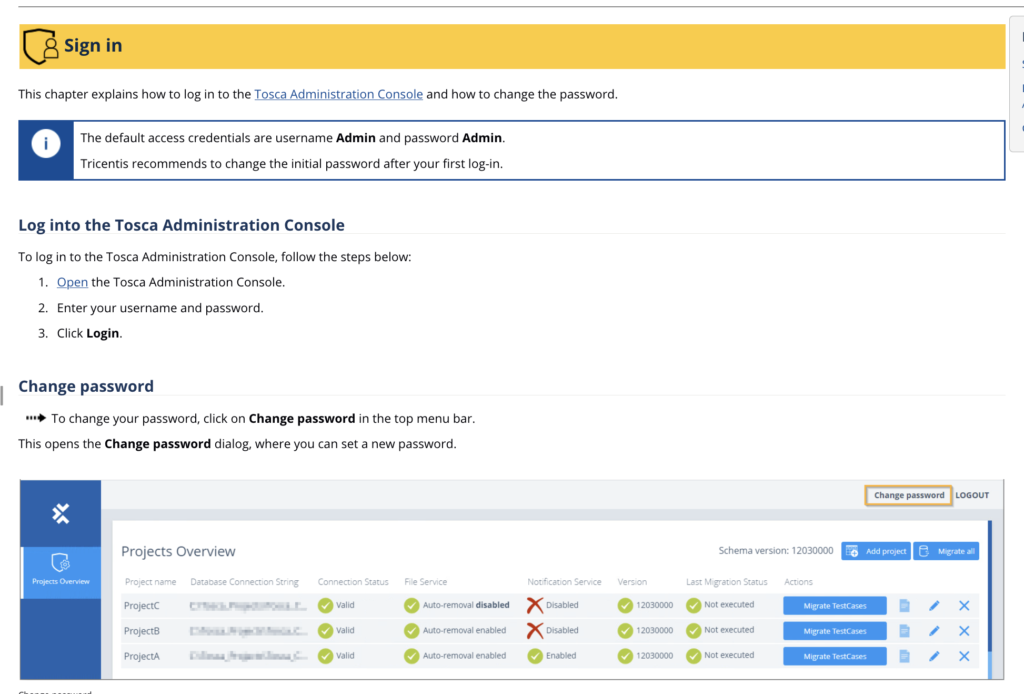The height and width of the screenshot is (694, 1024).
Task: Click the 'Enabled' notification text for ProjectA
Action: tap(561, 655)
